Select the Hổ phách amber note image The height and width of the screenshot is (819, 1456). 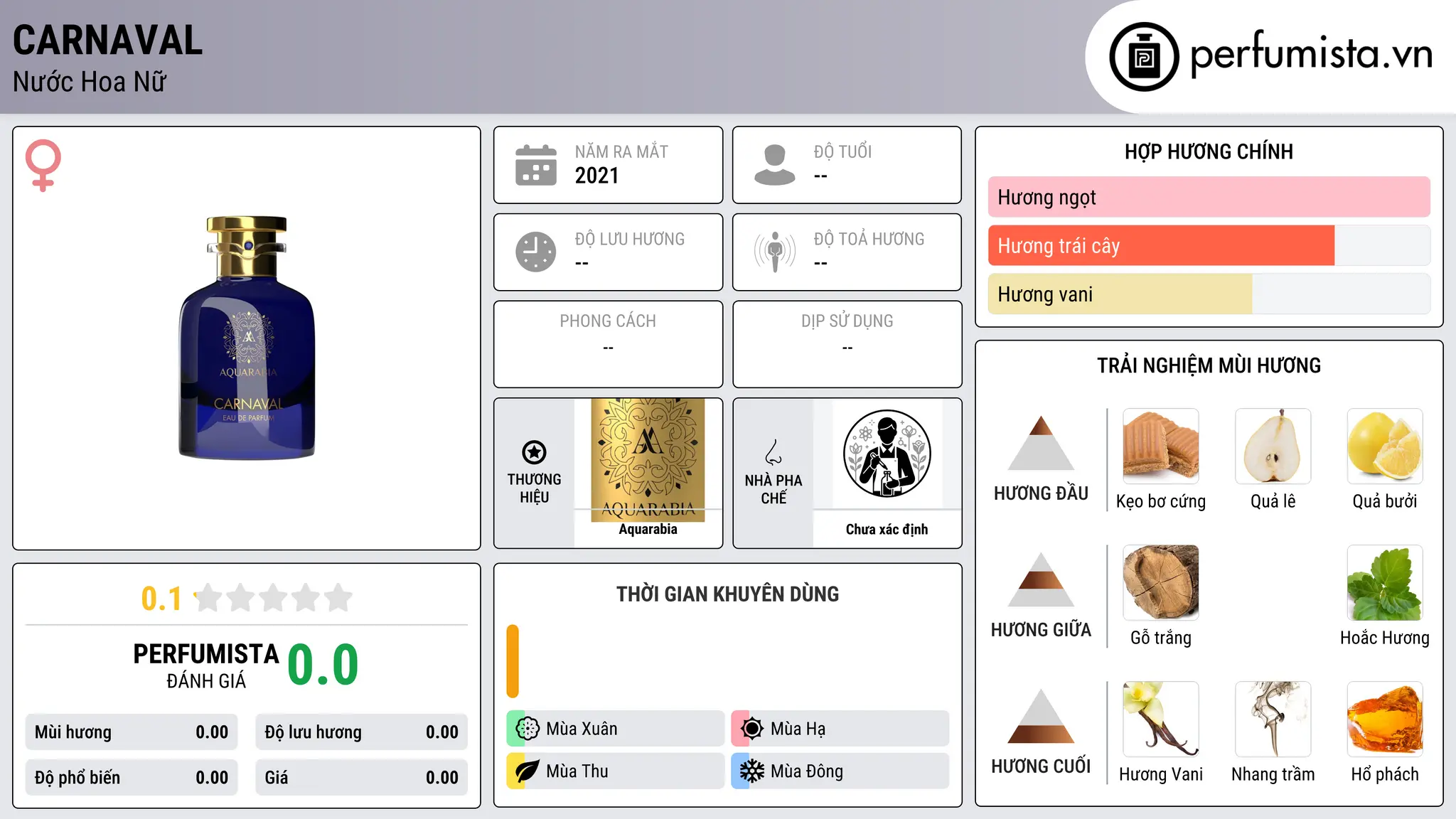1385,719
